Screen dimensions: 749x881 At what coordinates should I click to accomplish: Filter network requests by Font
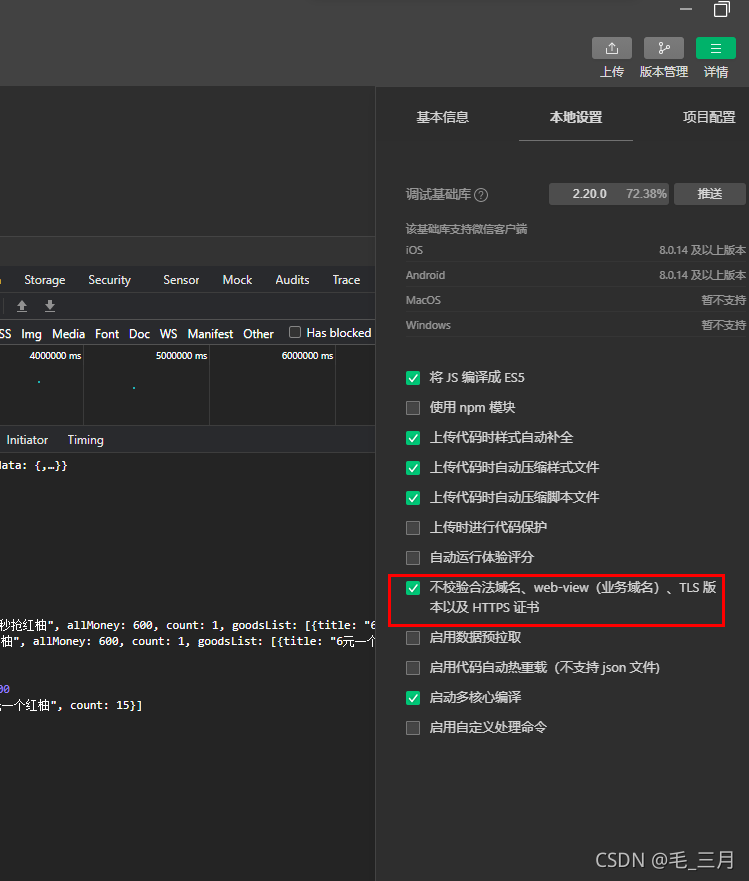(x=107, y=334)
